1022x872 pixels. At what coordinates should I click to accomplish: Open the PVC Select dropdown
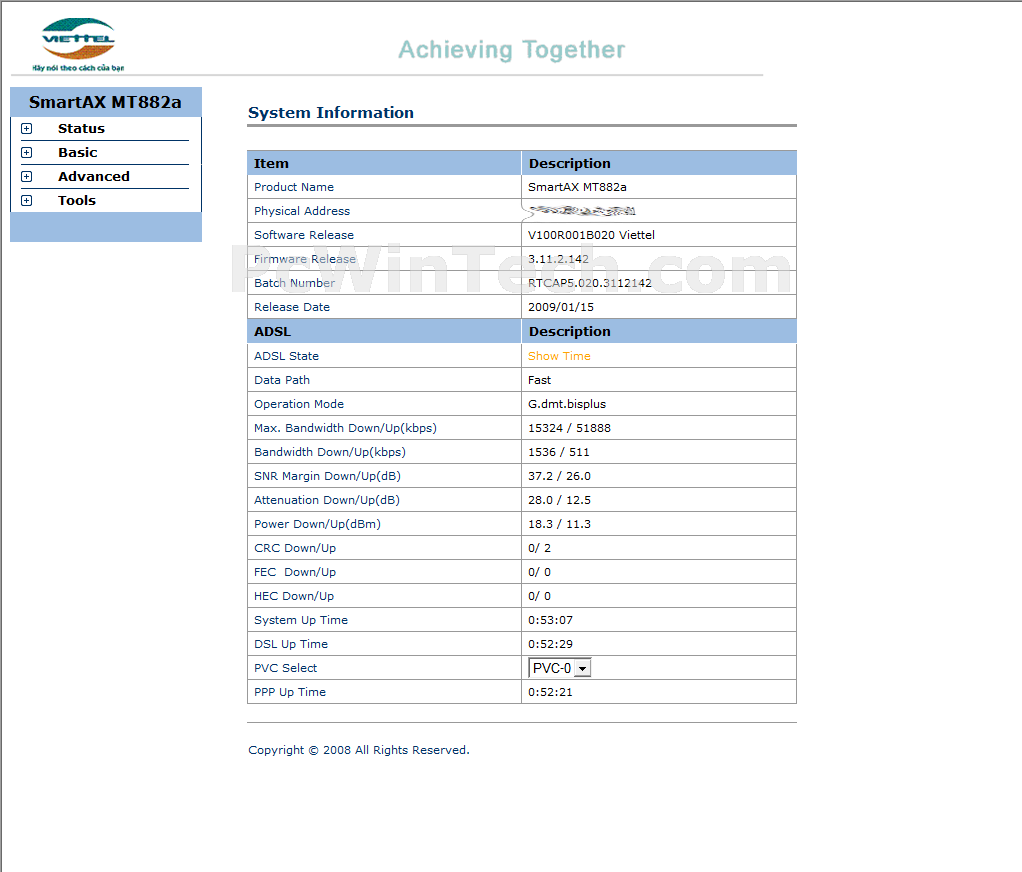tap(559, 668)
